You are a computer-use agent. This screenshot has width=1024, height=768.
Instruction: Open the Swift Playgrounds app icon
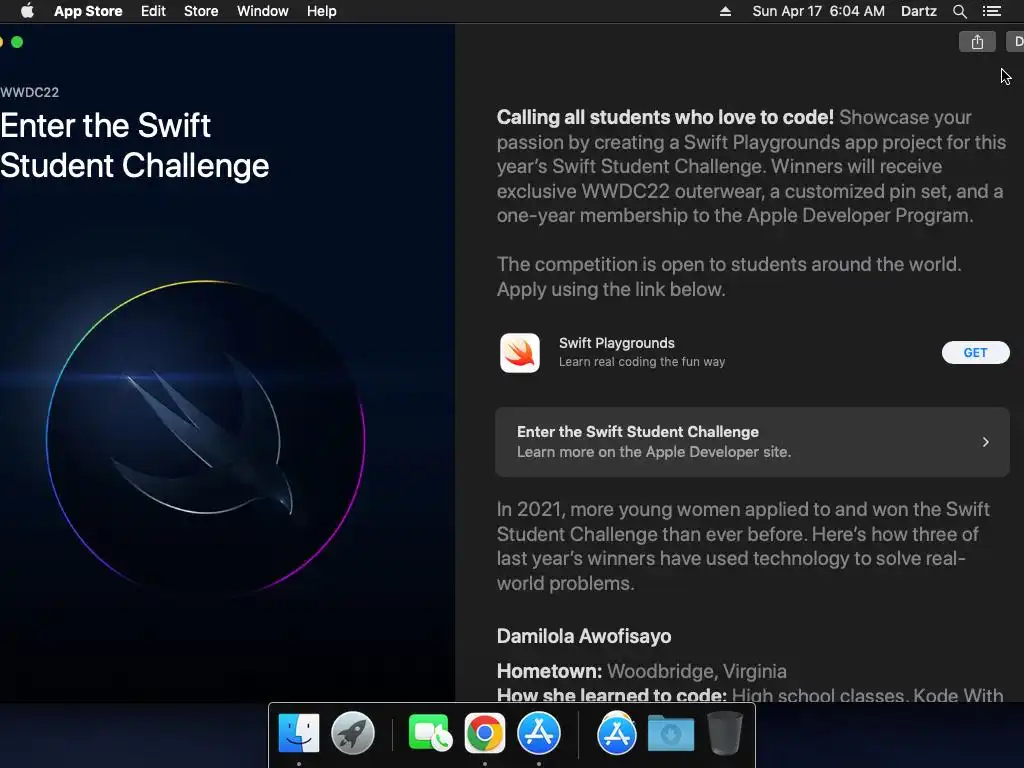(520, 353)
